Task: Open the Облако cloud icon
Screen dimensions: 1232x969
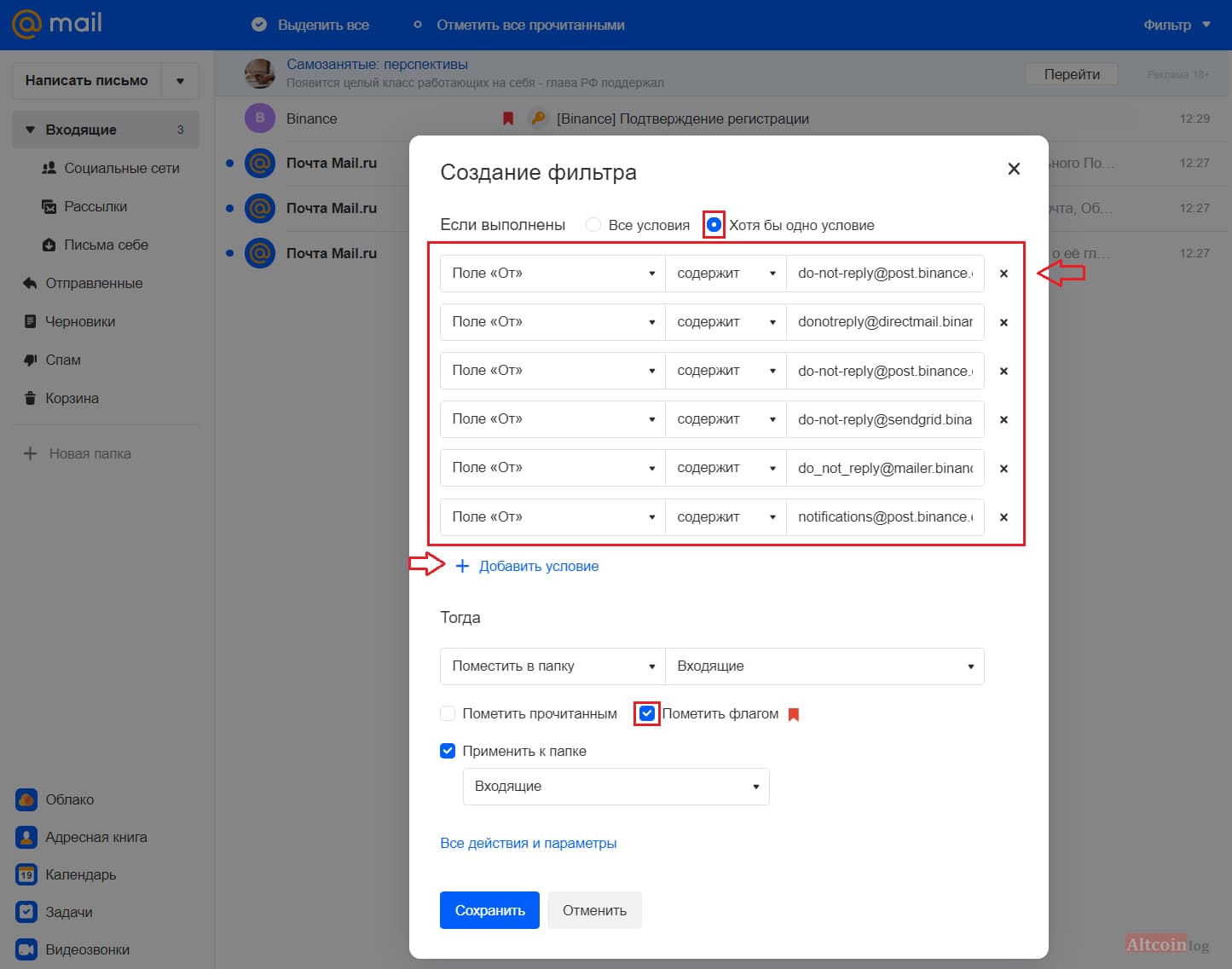Action: [x=26, y=799]
